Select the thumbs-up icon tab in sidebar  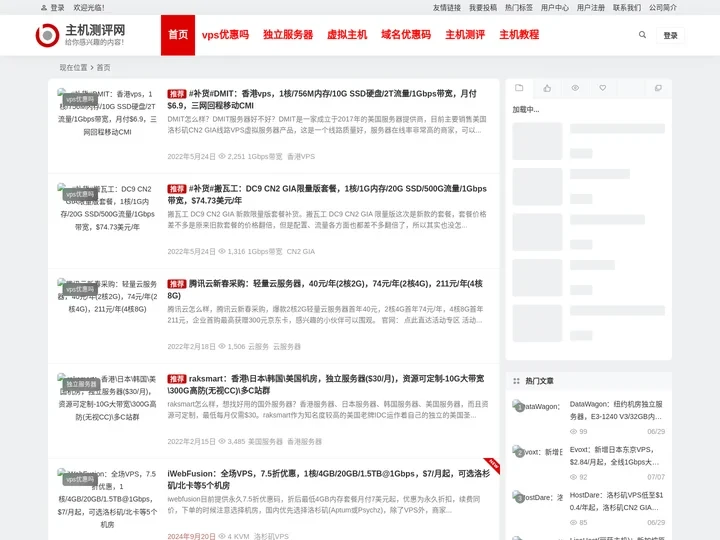point(547,88)
